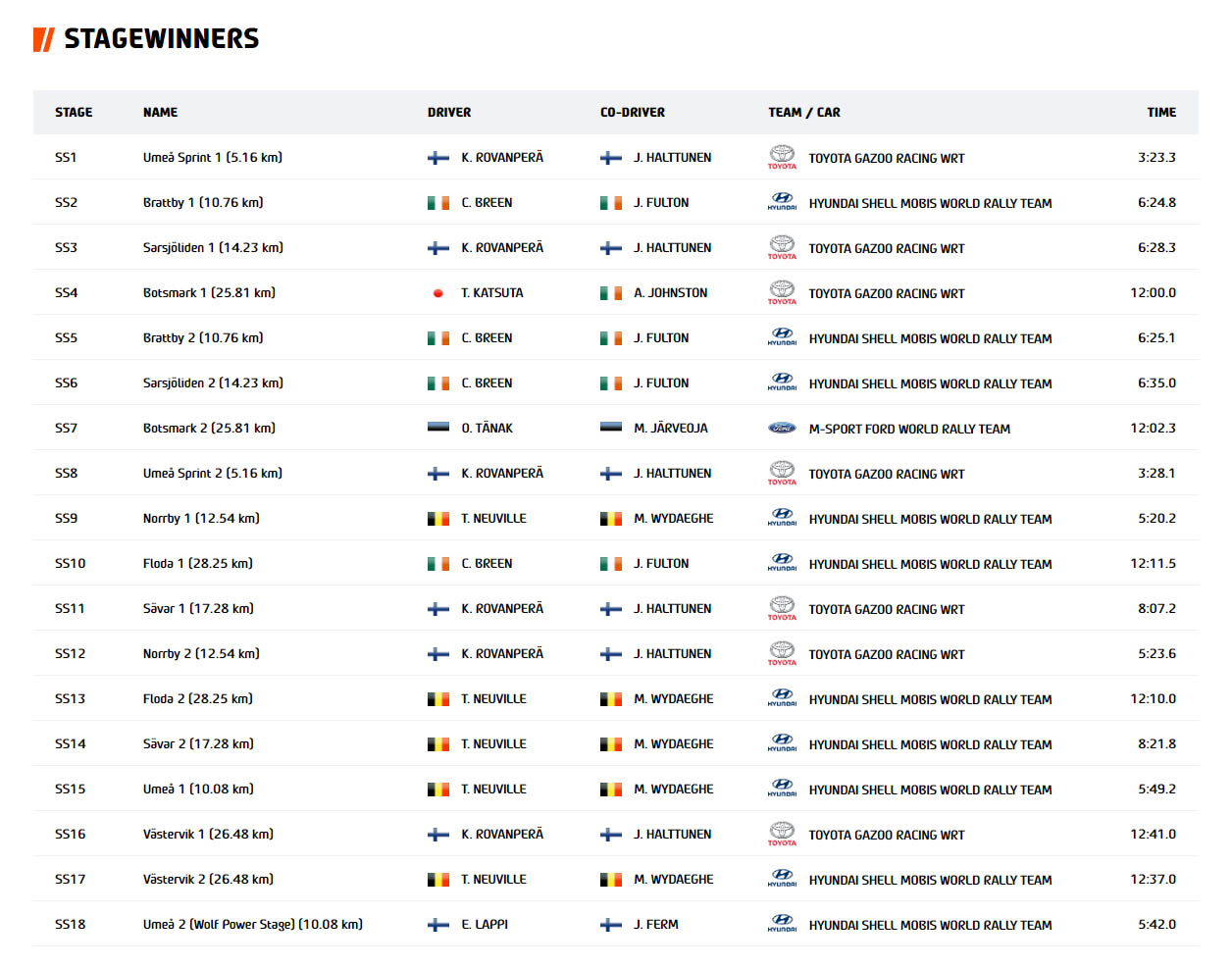The height and width of the screenshot is (968, 1232).
Task: Click the Ford logo in SS7 row
Action: (782, 428)
